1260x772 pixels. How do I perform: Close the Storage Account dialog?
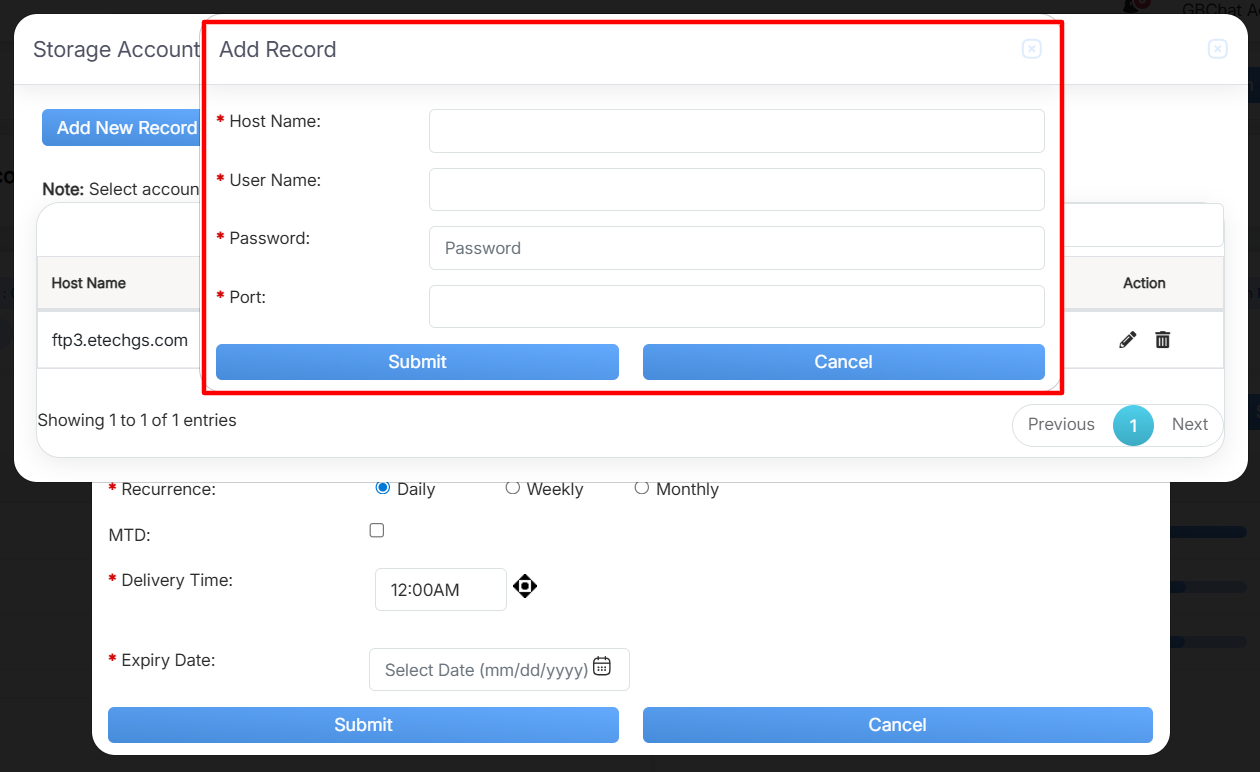pyautogui.click(x=1218, y=49)
